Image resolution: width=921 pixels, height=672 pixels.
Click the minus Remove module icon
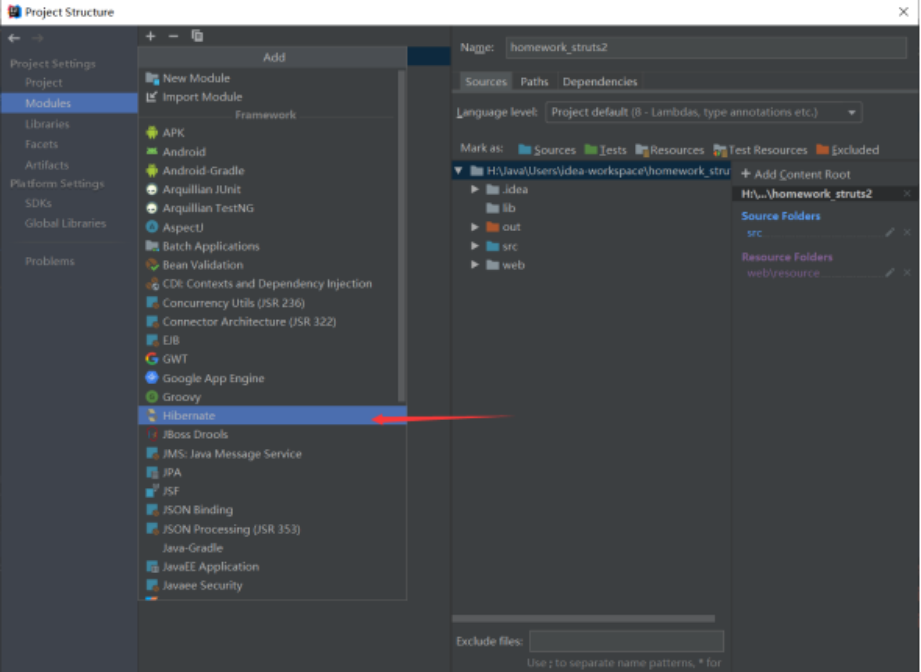(x=173, y=36)
